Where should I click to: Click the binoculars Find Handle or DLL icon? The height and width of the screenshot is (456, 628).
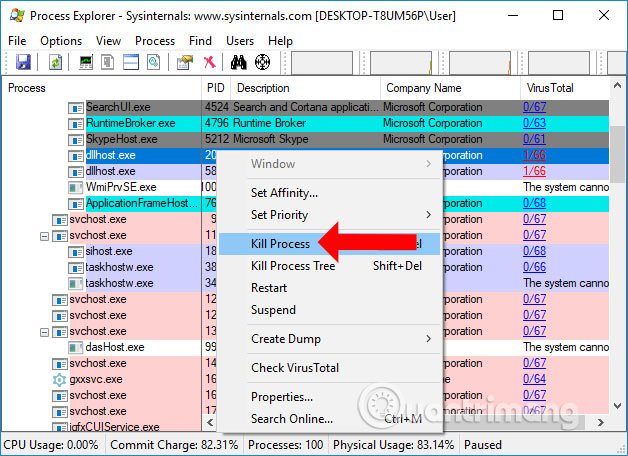pos(239,62)
